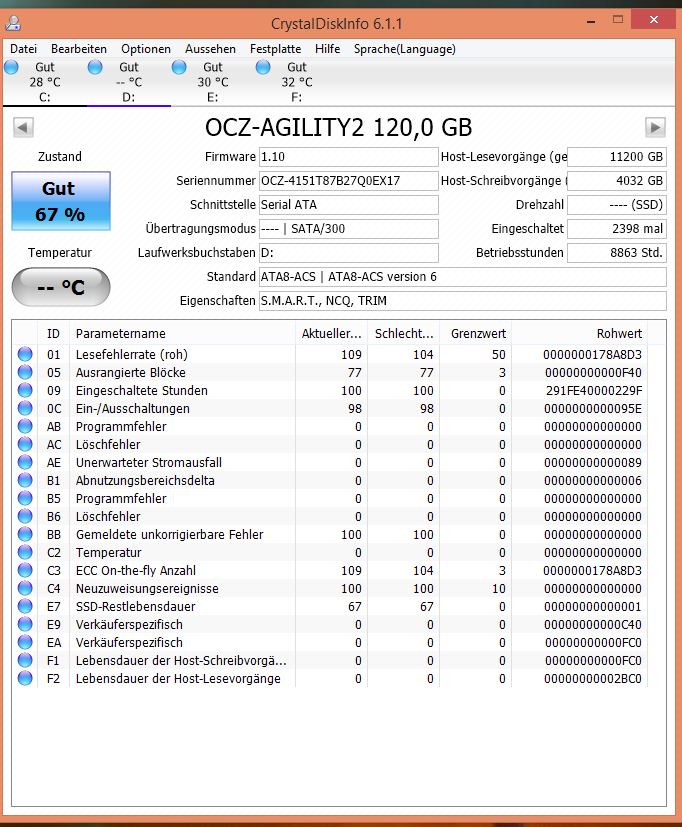Click the Rohwert column header
This screenshot has width=682, height=827.
(x=579, y=333)
